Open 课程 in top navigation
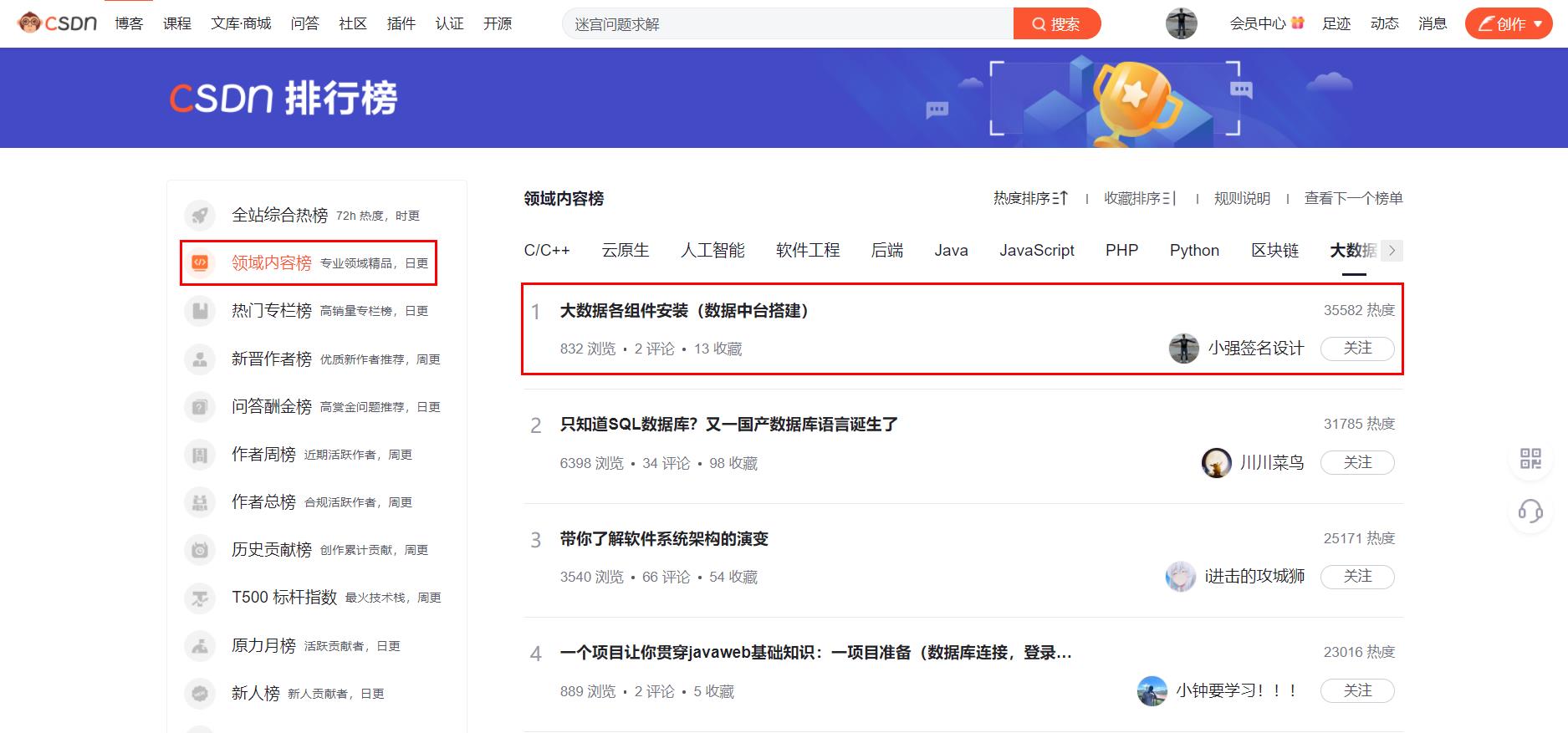 coord(177,23)
